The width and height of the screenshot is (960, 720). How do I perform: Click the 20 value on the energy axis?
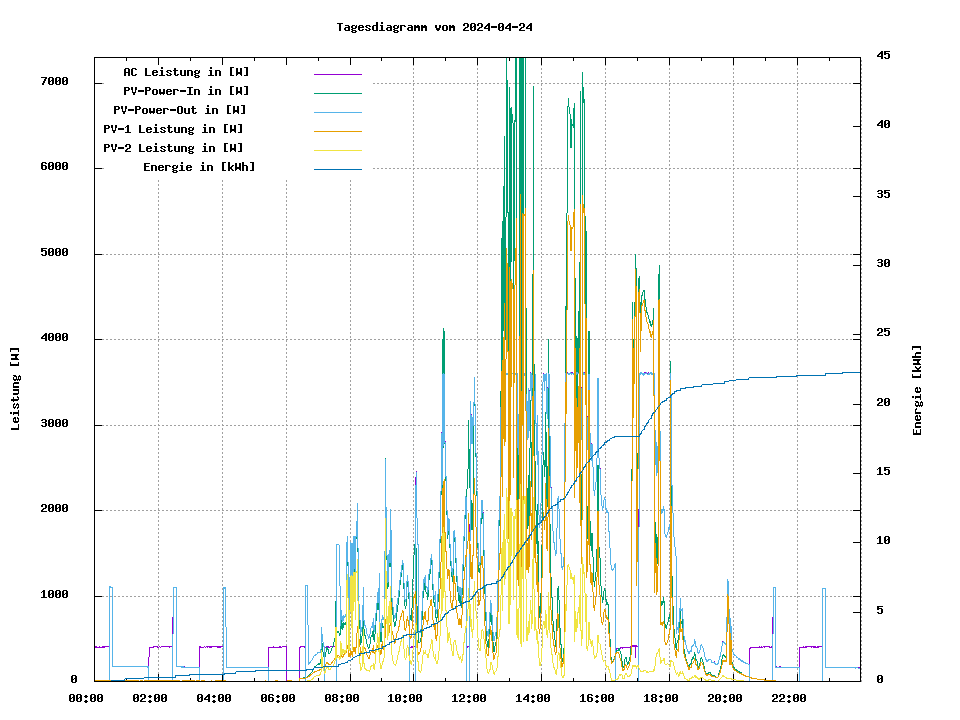pyautogui.click(x=884, y=402)
